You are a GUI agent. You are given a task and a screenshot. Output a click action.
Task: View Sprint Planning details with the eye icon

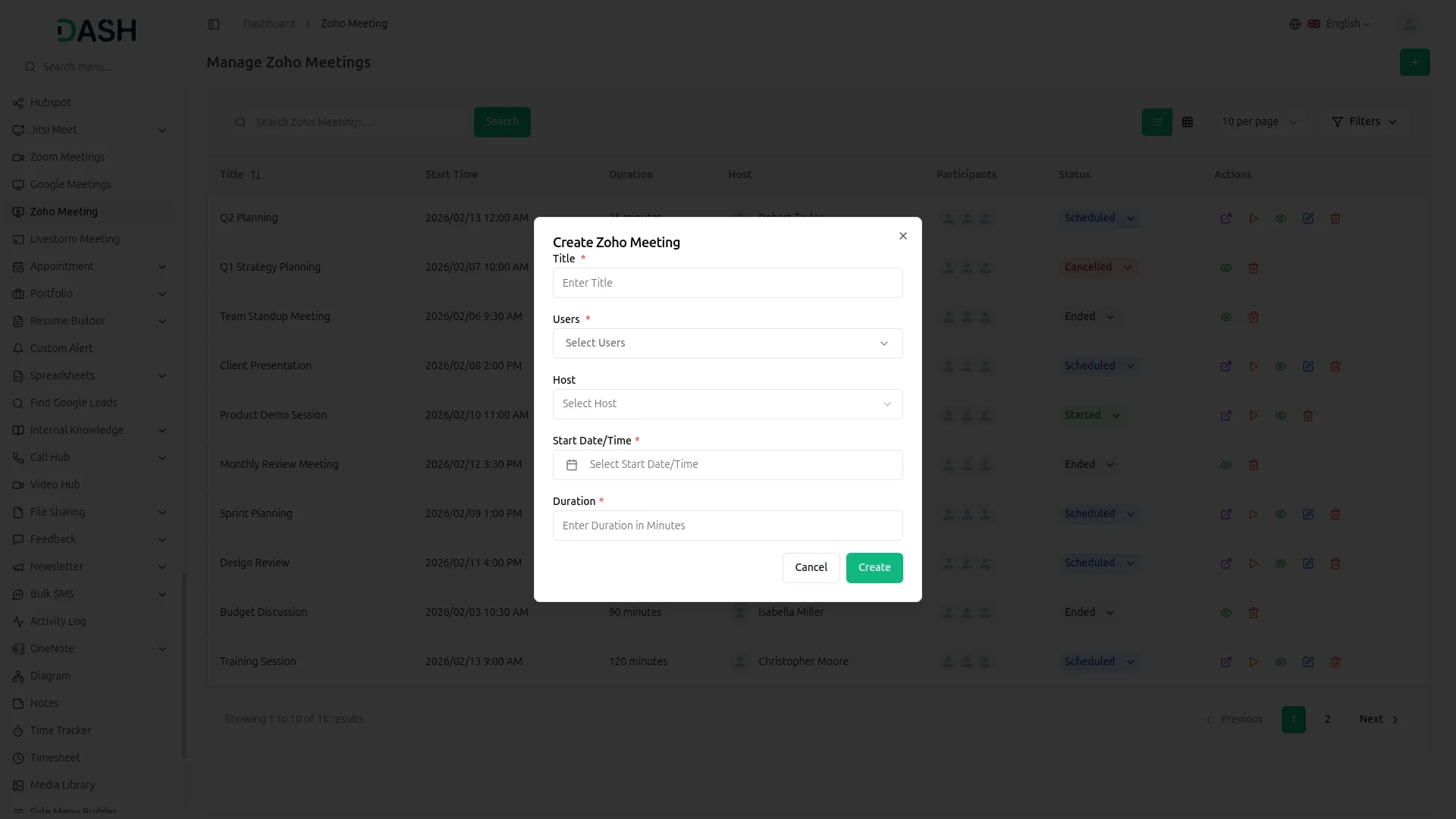coord(1281,514)
